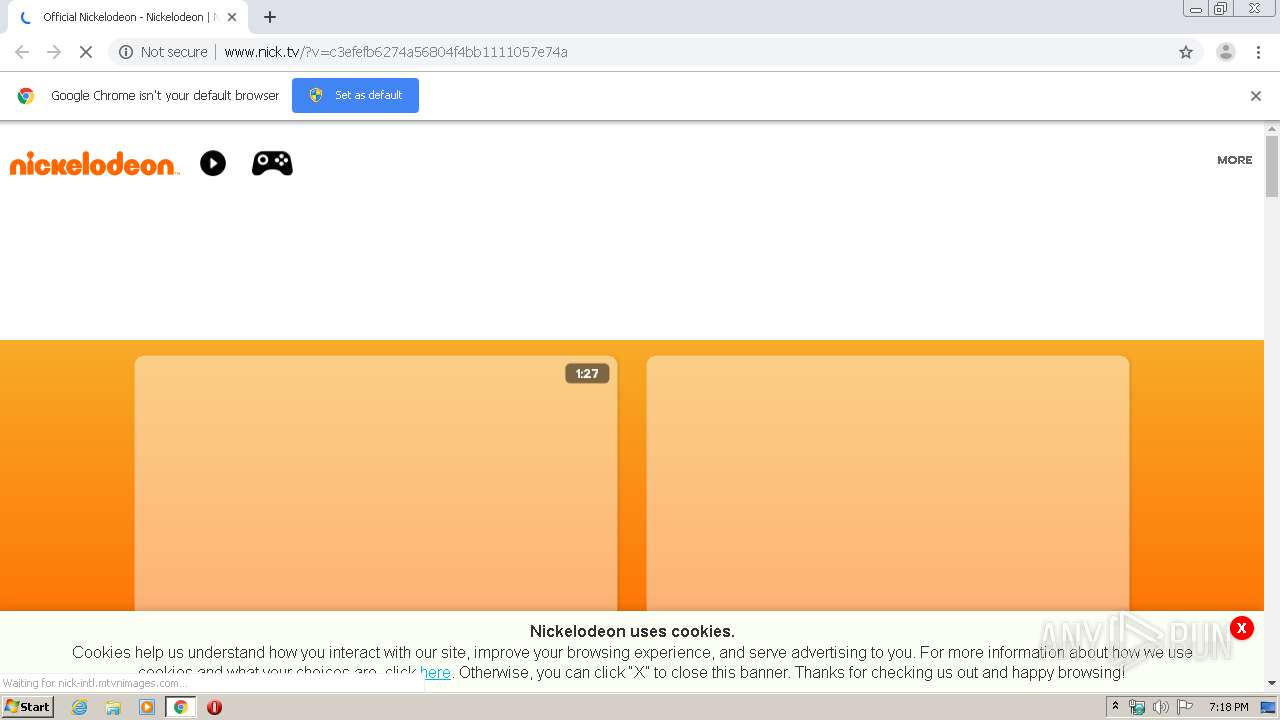1280x720 pixels.
Task: Open the Windows Start menu
Action: pyautogui.click(x=27, y=707)
